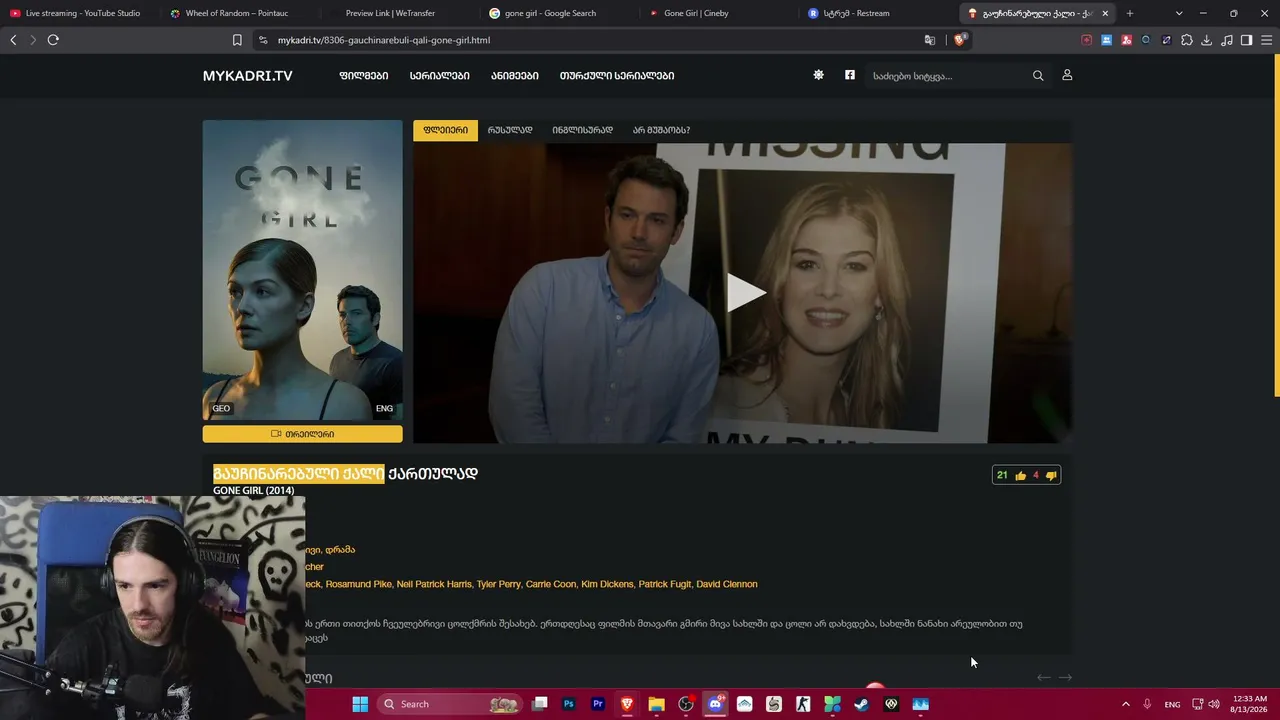
Task: Open Patrick Fugit cast link
Action: tap(665, 584)
